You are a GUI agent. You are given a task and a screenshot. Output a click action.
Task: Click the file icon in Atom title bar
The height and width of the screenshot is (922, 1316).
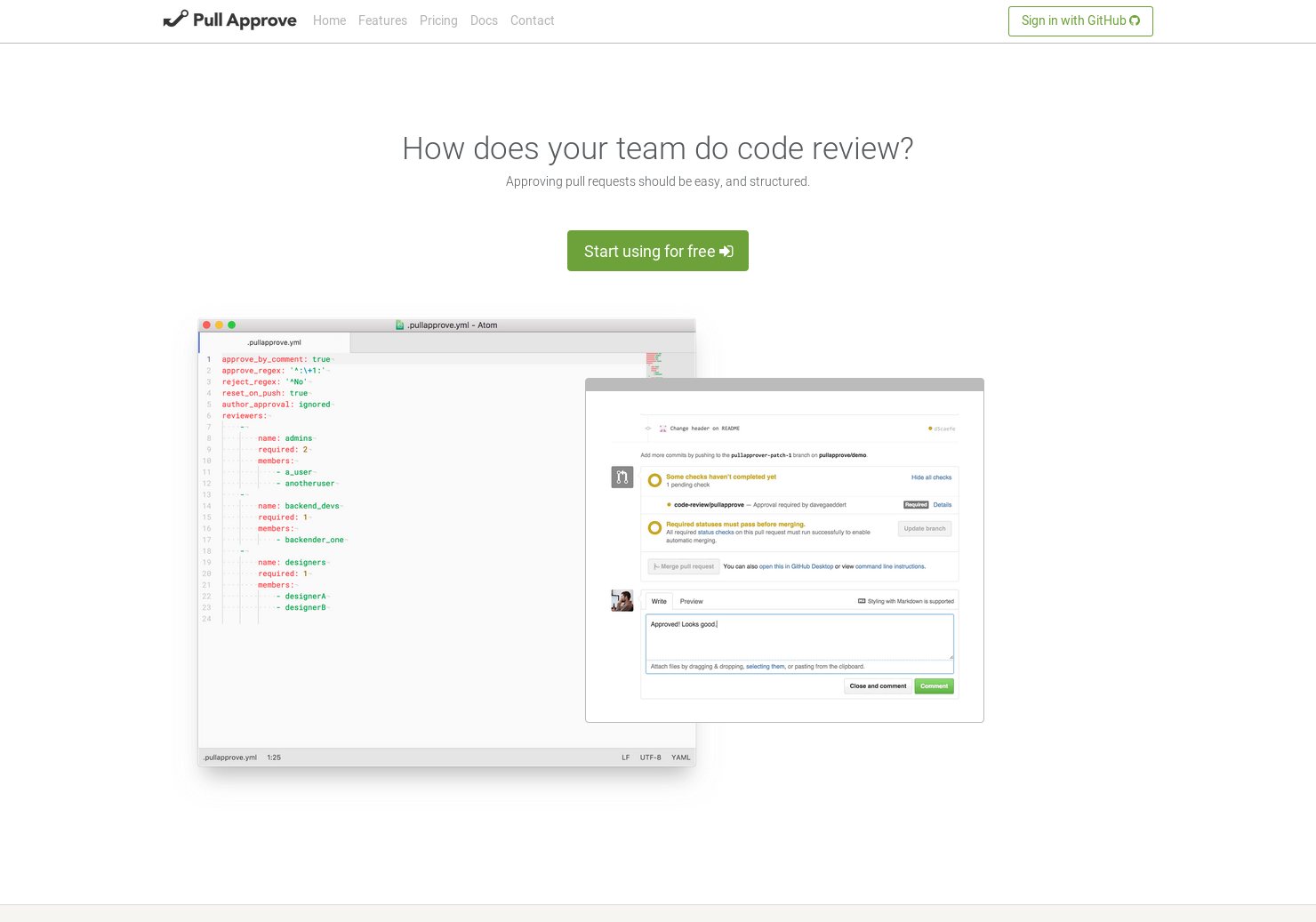pos(400,325)
